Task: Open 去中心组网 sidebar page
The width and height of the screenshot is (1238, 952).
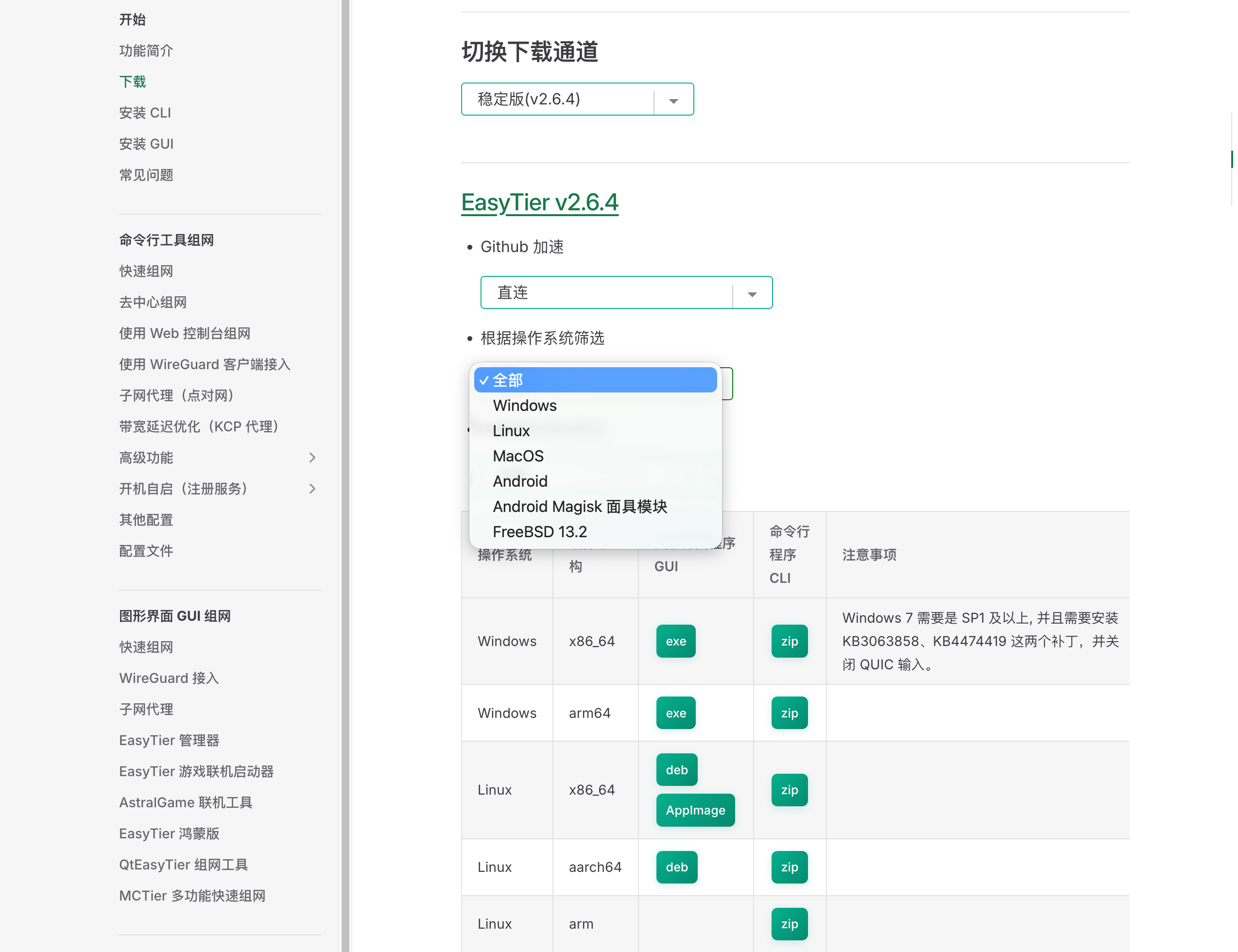Action: click(153, 302)
